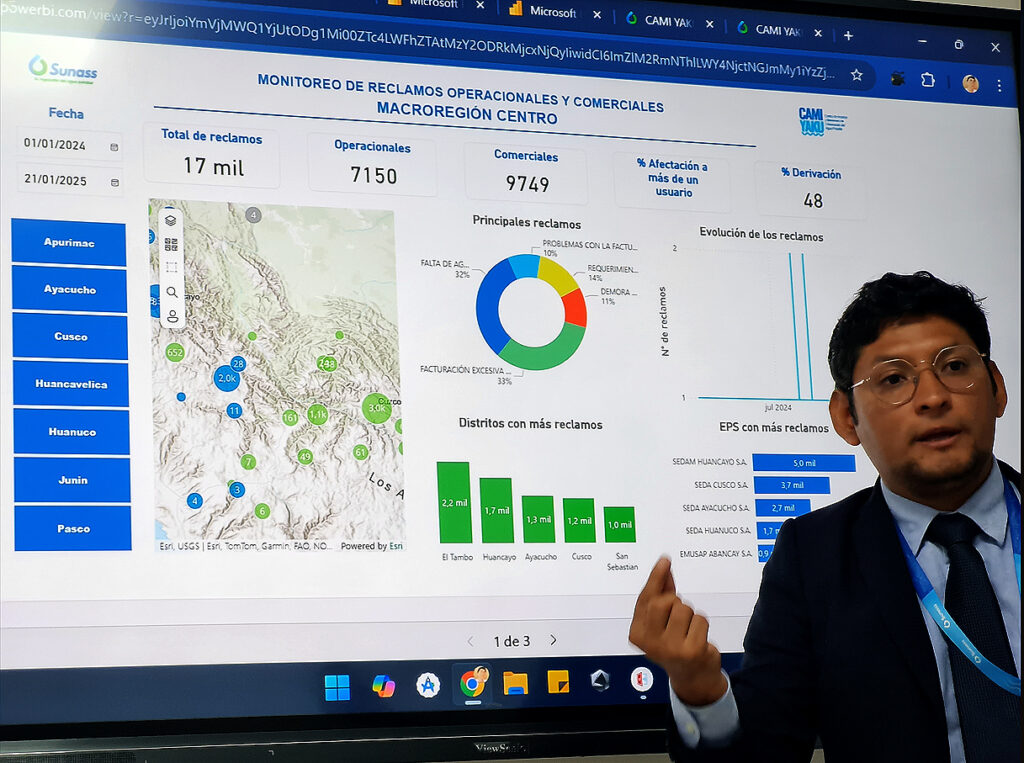Open the round blue 'A' app on taskbar
The height and width of the screenshot is (763, 1024).
pos(428,685)
